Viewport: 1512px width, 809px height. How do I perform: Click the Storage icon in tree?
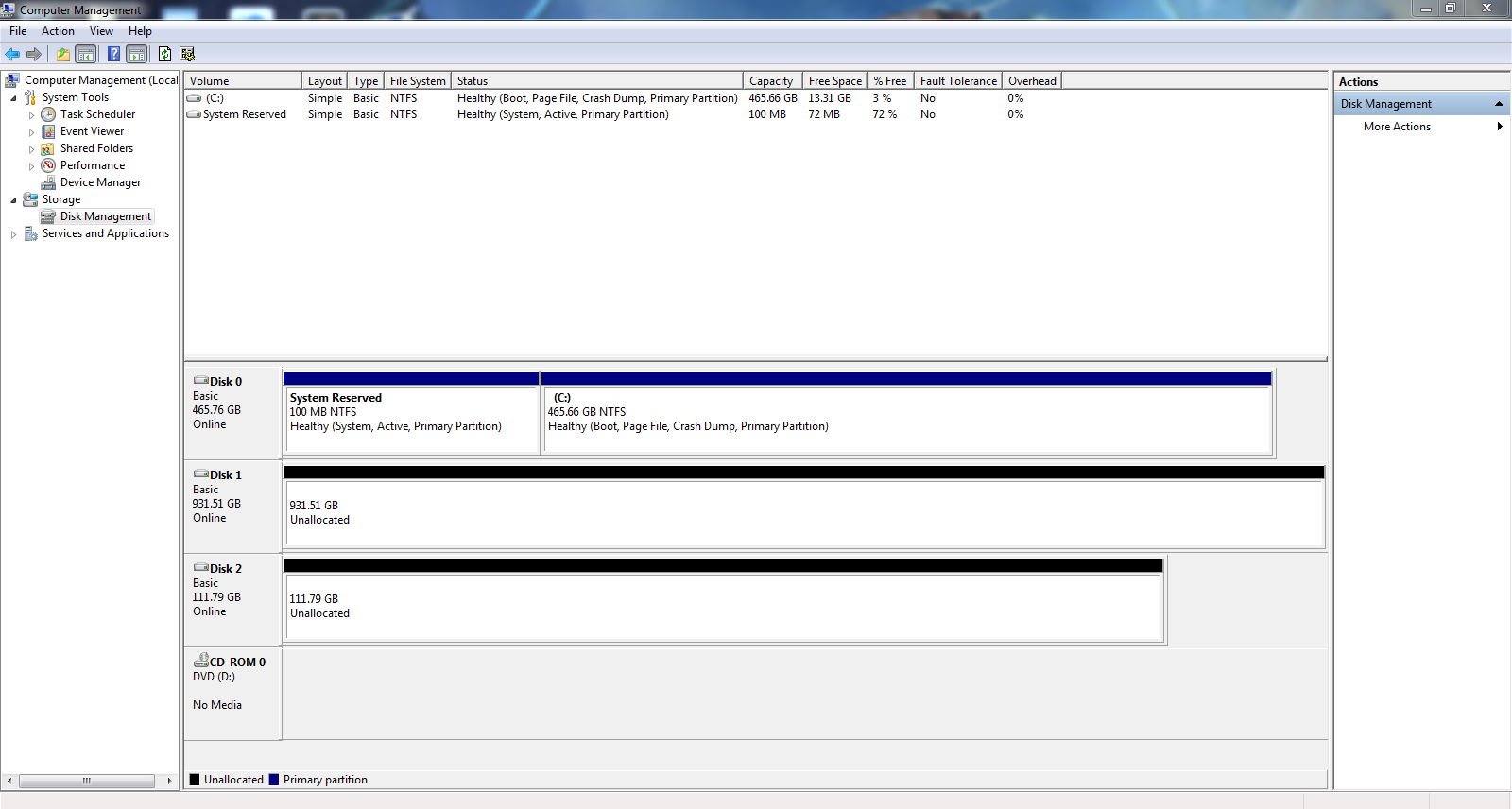(30, 199)
